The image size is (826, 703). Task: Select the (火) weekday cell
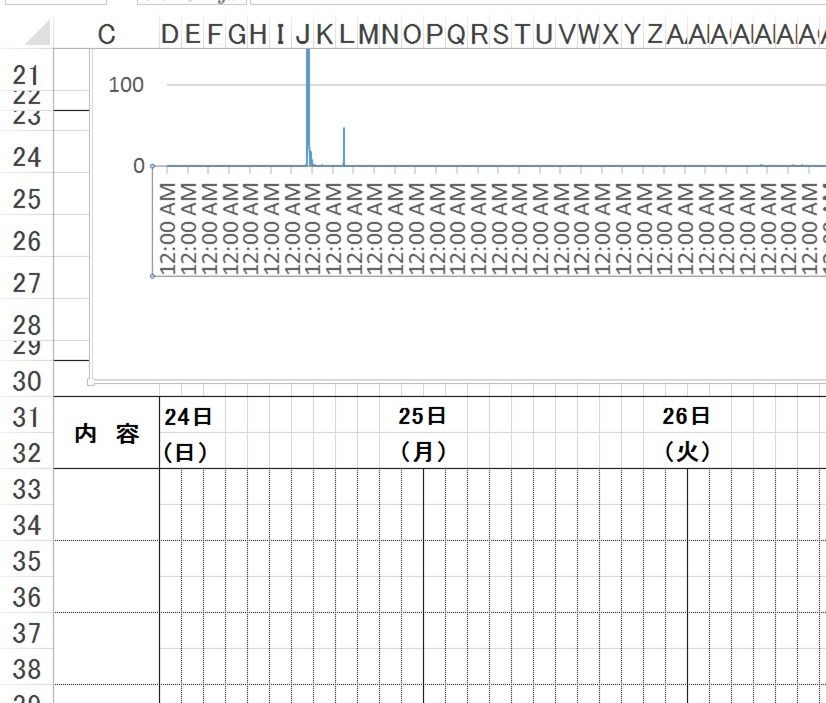[x=686, y=452]
